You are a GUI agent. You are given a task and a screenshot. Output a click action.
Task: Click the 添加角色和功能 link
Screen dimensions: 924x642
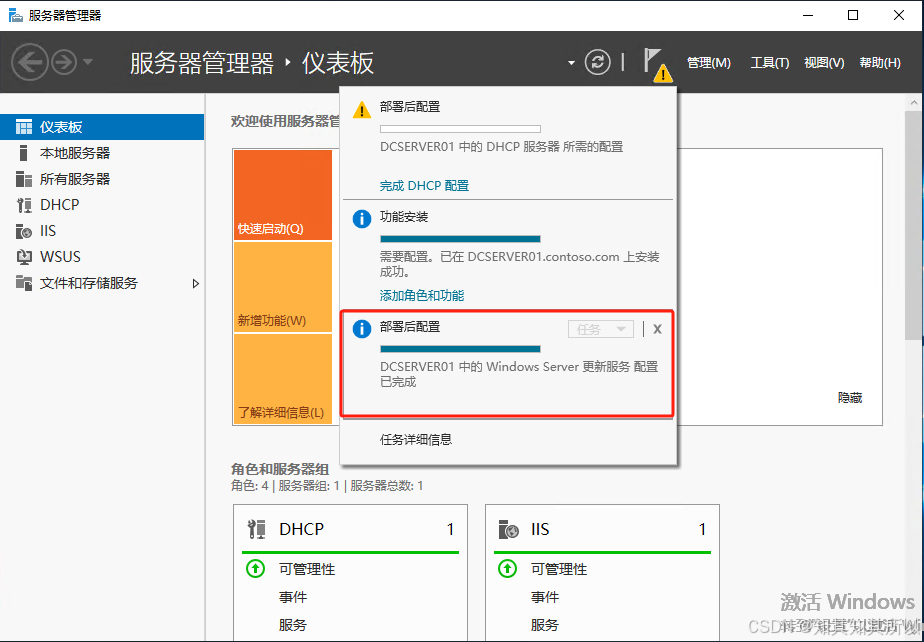click(x=422, y=295)
